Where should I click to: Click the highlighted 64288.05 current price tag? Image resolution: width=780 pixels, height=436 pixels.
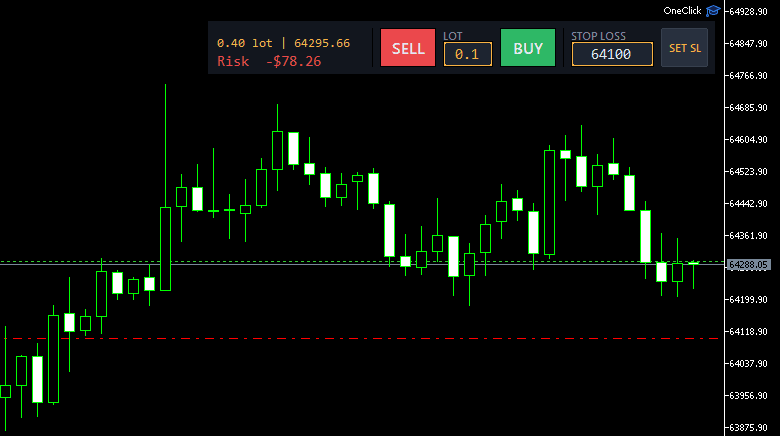tap(749, 265)
